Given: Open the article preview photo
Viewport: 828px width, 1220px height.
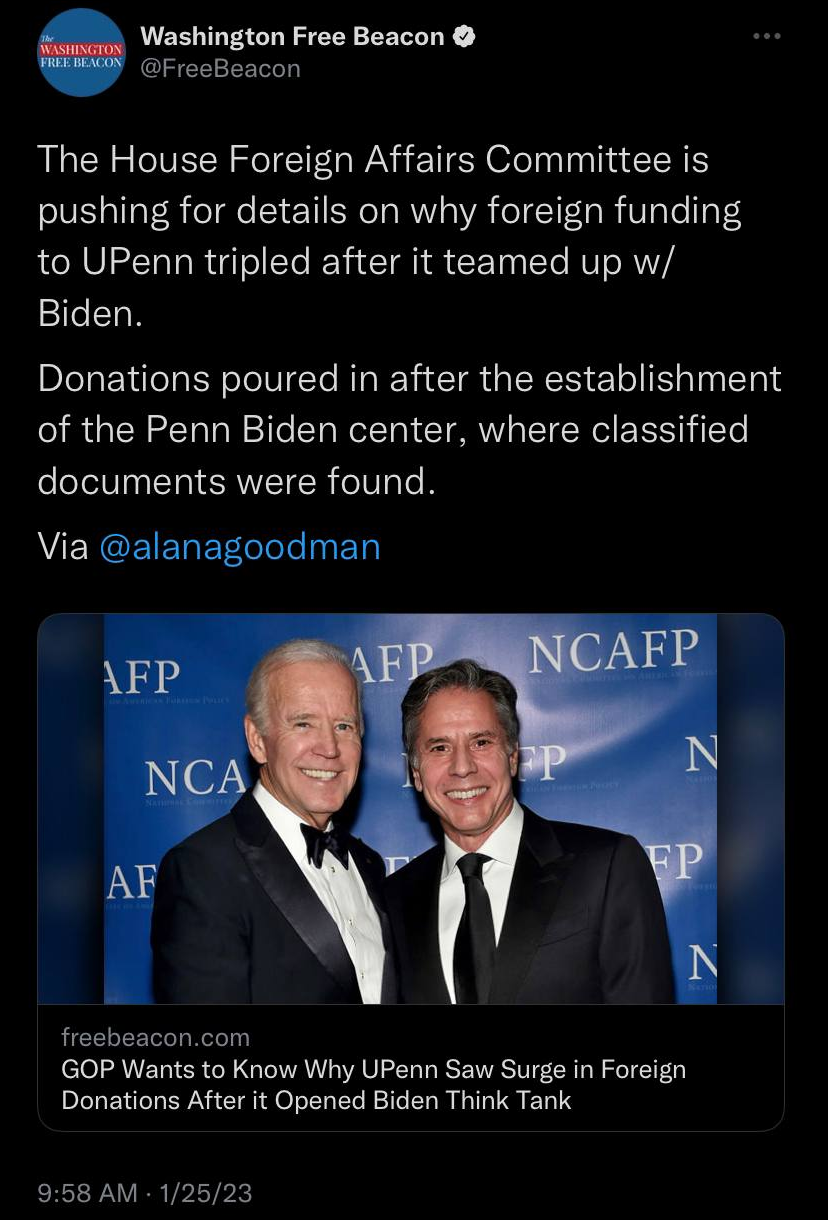Looking at the screenshot, I should 411,809.
